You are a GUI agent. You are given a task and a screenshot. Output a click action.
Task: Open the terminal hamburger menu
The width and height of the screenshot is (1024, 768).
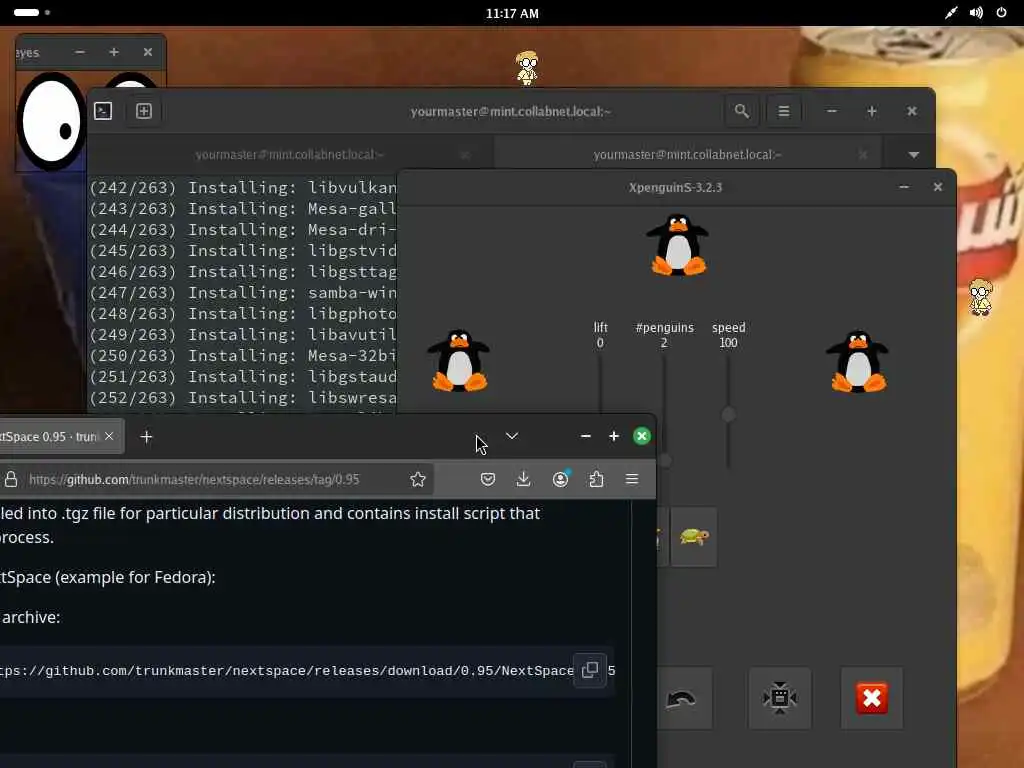point(784,111)
